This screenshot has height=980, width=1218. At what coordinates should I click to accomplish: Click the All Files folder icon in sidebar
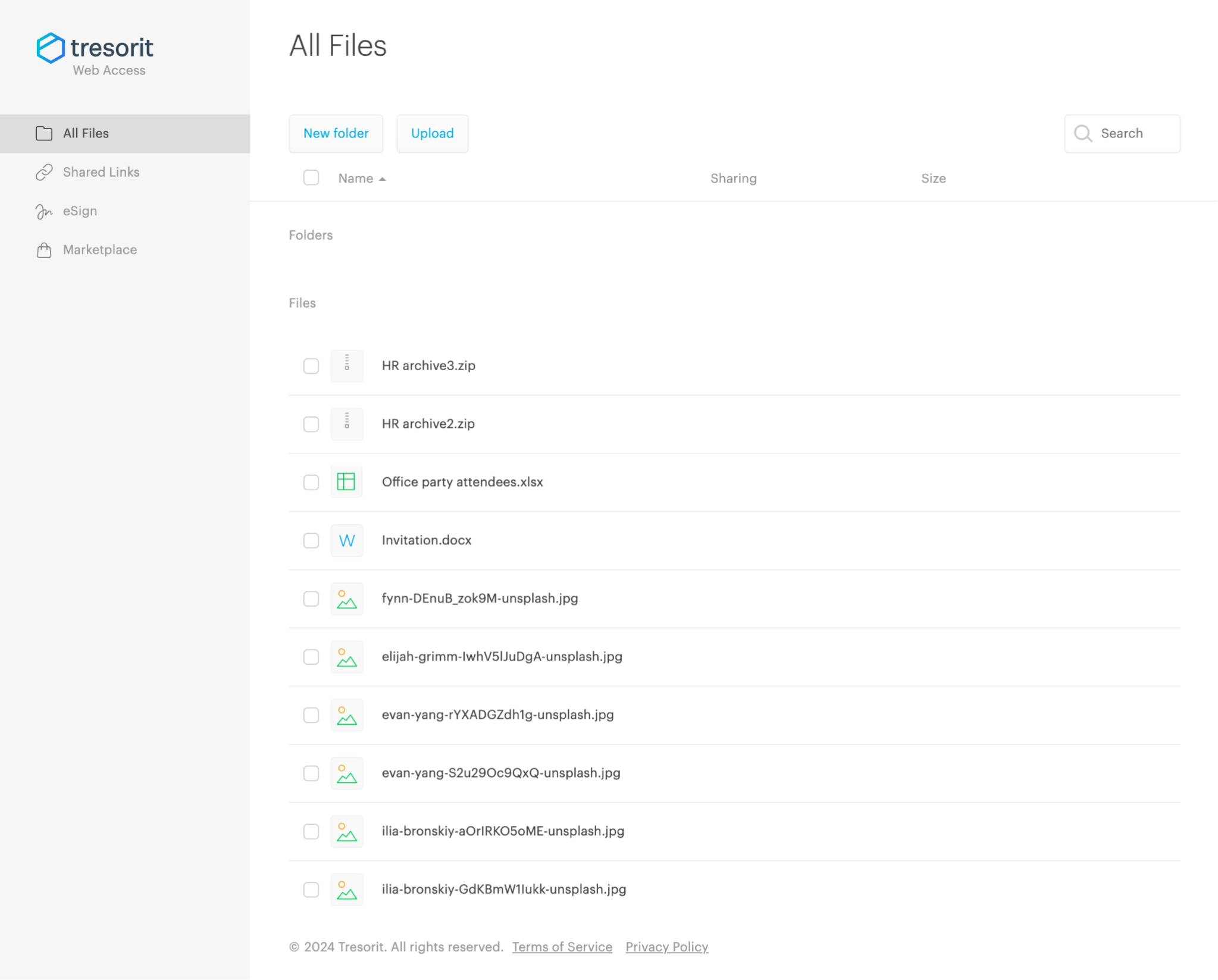(44, 133)
